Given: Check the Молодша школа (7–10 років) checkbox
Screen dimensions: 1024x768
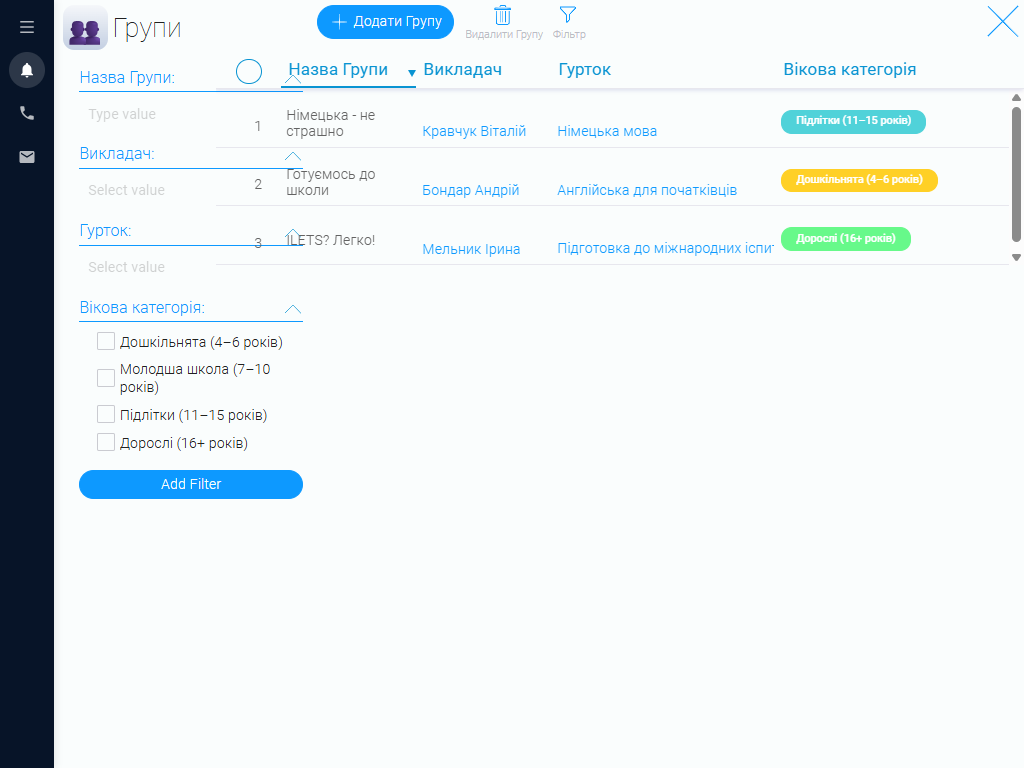Looking at the screenshot, I should pos(106,378).
